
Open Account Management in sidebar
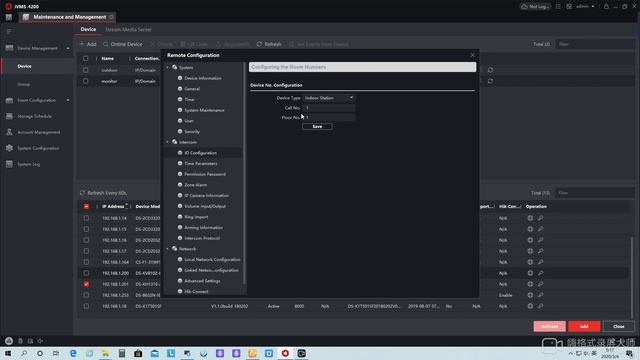click(38, 132)
